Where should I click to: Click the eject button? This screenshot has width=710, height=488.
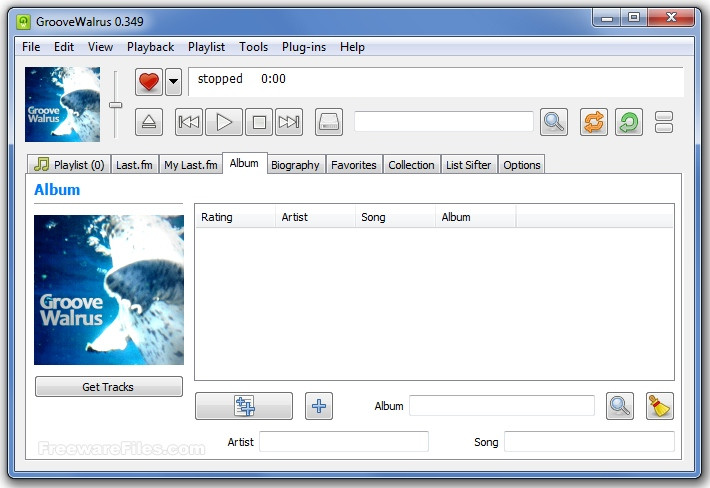click(x=149, y=122)
